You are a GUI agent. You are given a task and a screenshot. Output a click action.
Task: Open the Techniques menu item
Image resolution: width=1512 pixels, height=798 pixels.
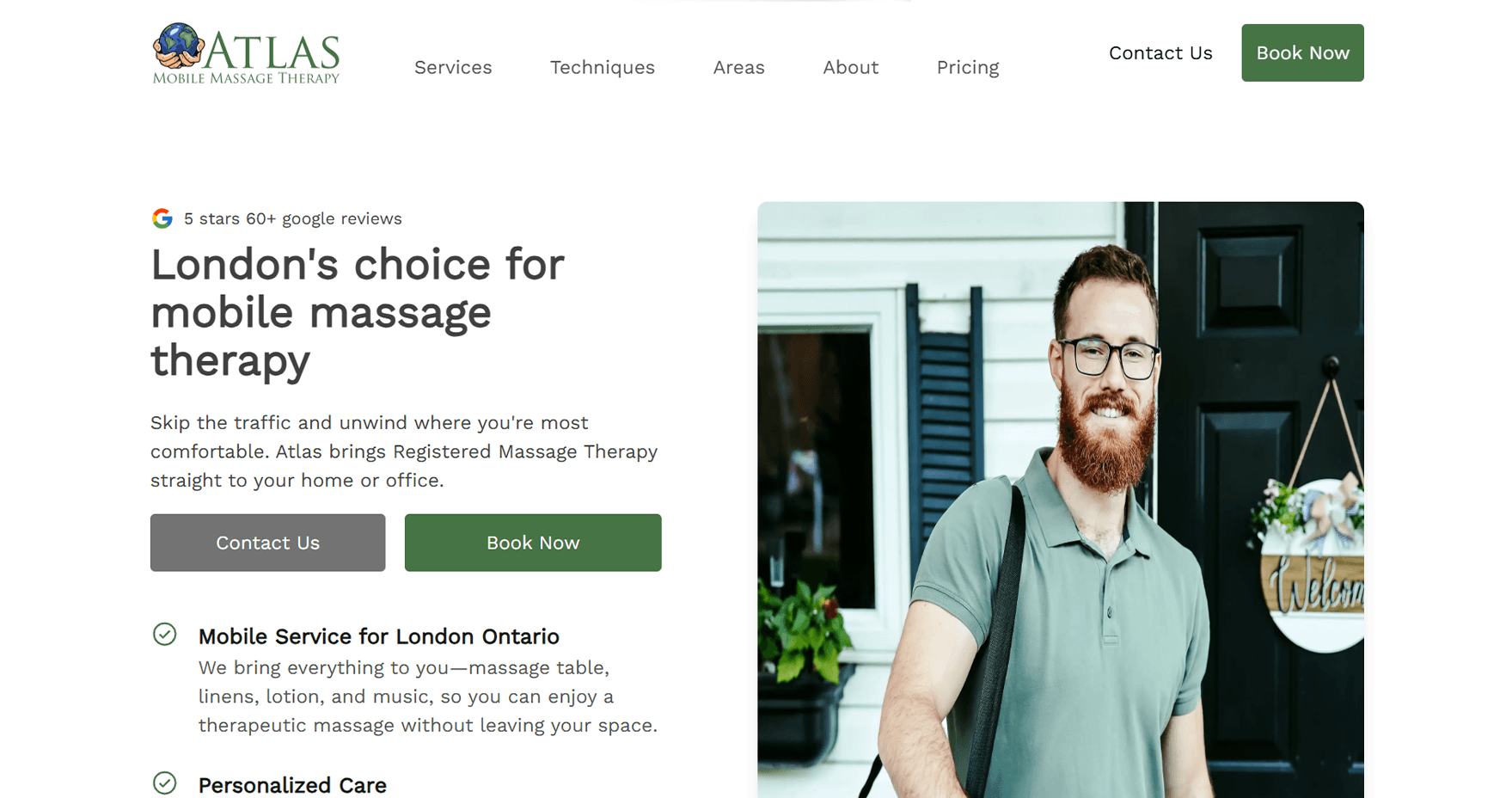(x=603, y=67)
